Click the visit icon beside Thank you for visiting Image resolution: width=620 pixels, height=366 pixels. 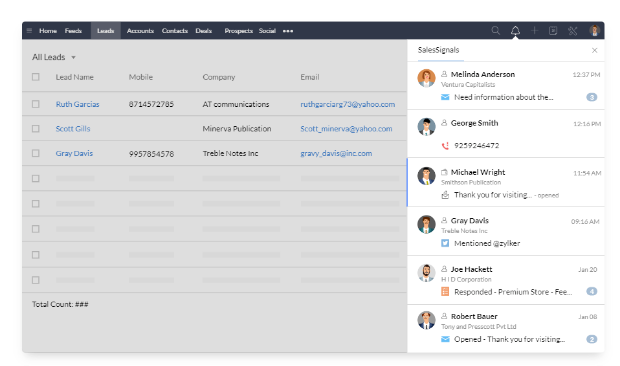tap(445, 195)
